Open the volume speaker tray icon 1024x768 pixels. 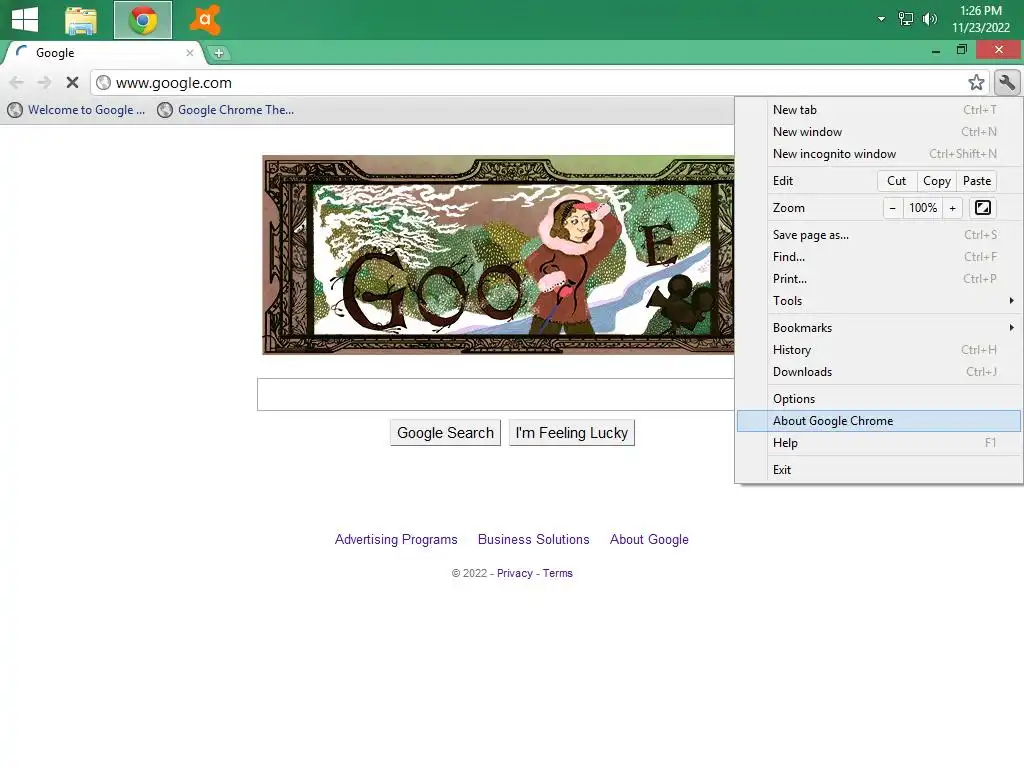(929, 19)
